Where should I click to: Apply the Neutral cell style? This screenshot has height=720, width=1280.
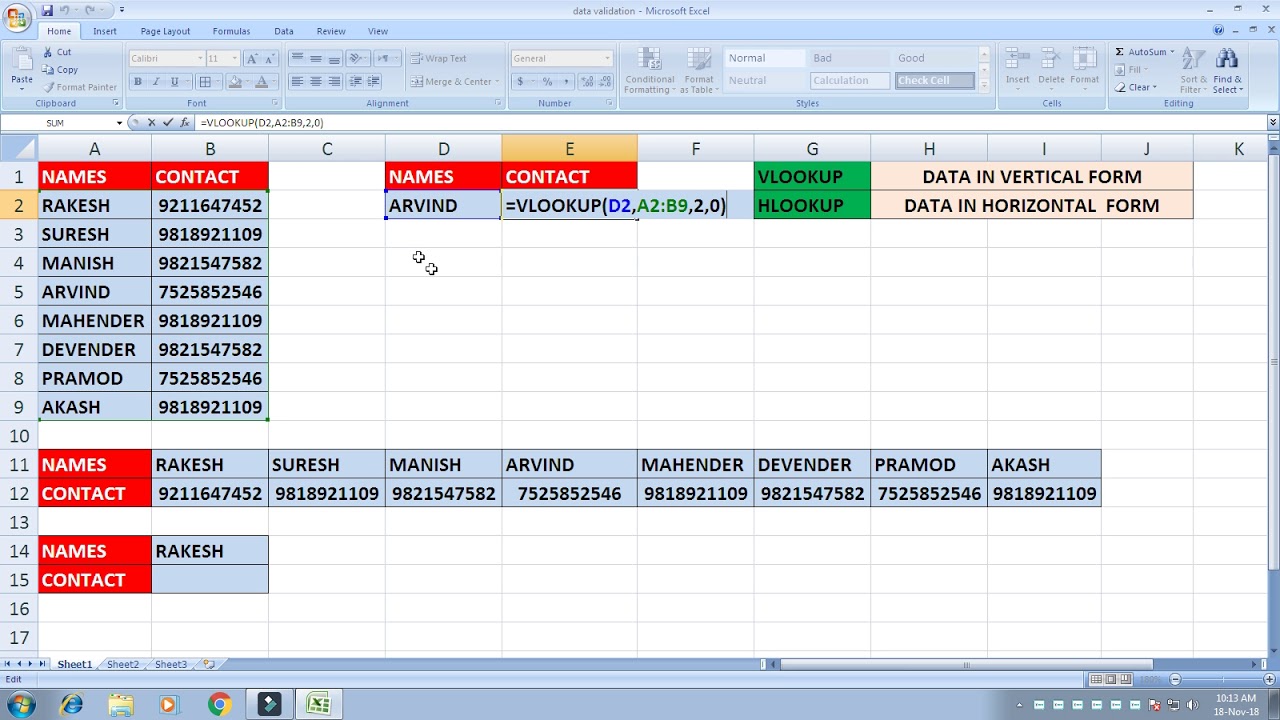click(765, 80)
